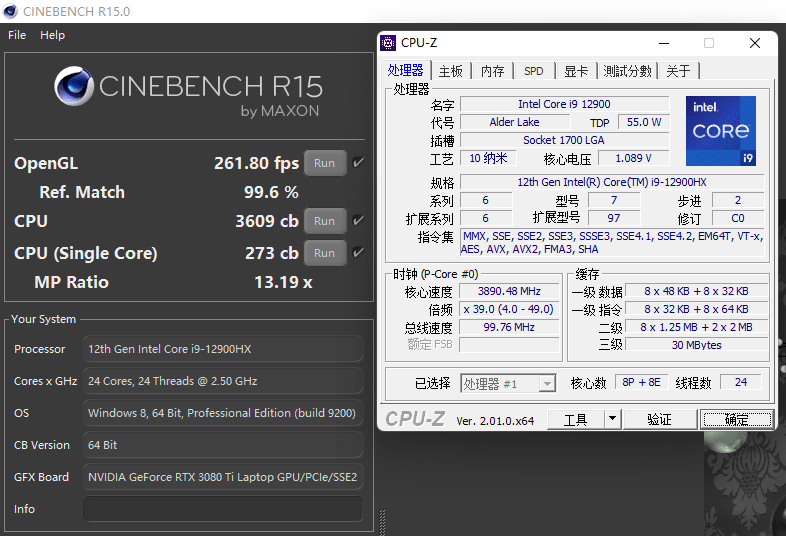Click the 1.089 V core voltage value
Screen dimensions: 786x536
tap(634, 158)
